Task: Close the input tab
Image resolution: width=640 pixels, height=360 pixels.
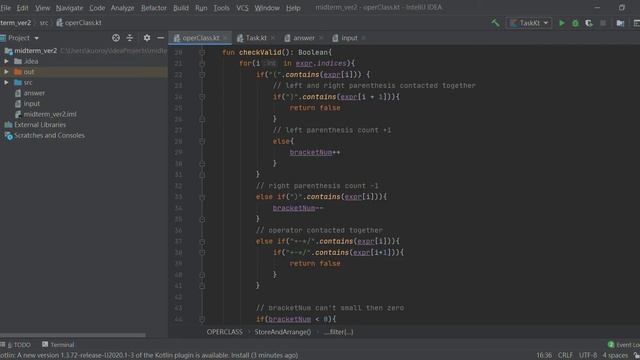Action: coord(364,38)
